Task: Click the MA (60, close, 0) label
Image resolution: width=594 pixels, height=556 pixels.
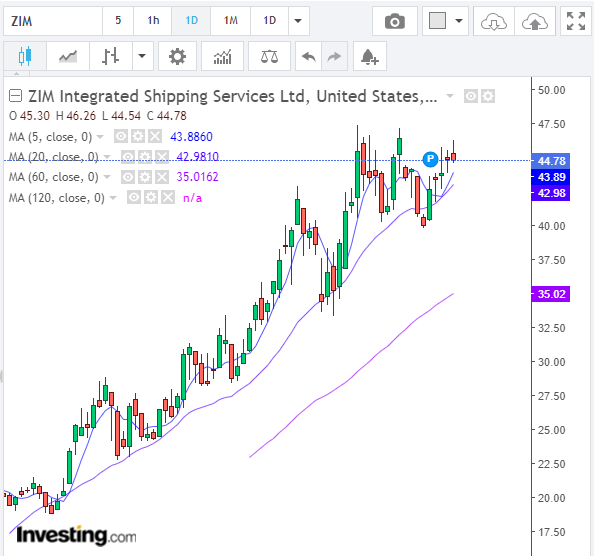Action: [53, 177]
